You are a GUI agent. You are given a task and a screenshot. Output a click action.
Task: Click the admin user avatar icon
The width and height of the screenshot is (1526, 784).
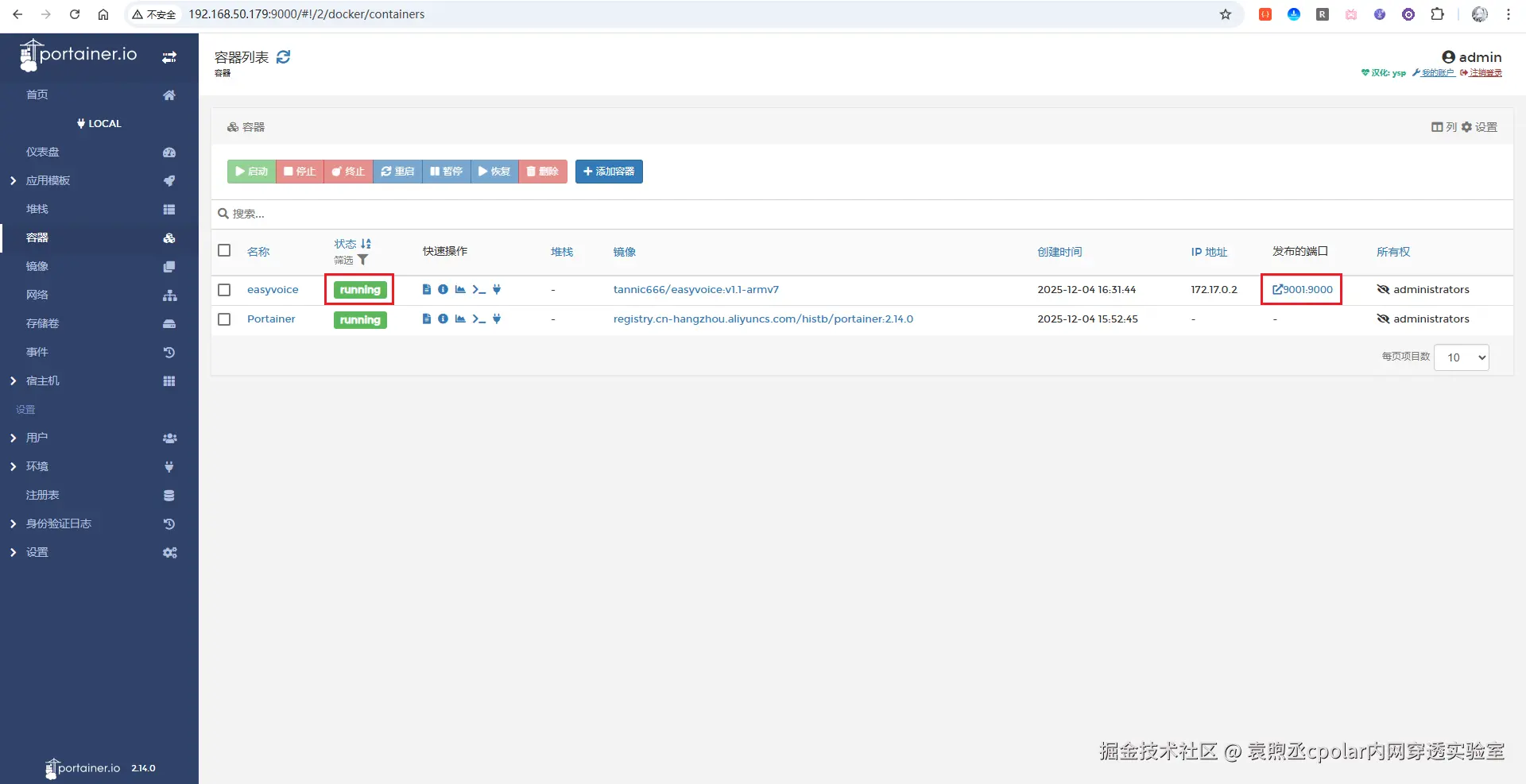[1449, 57]
